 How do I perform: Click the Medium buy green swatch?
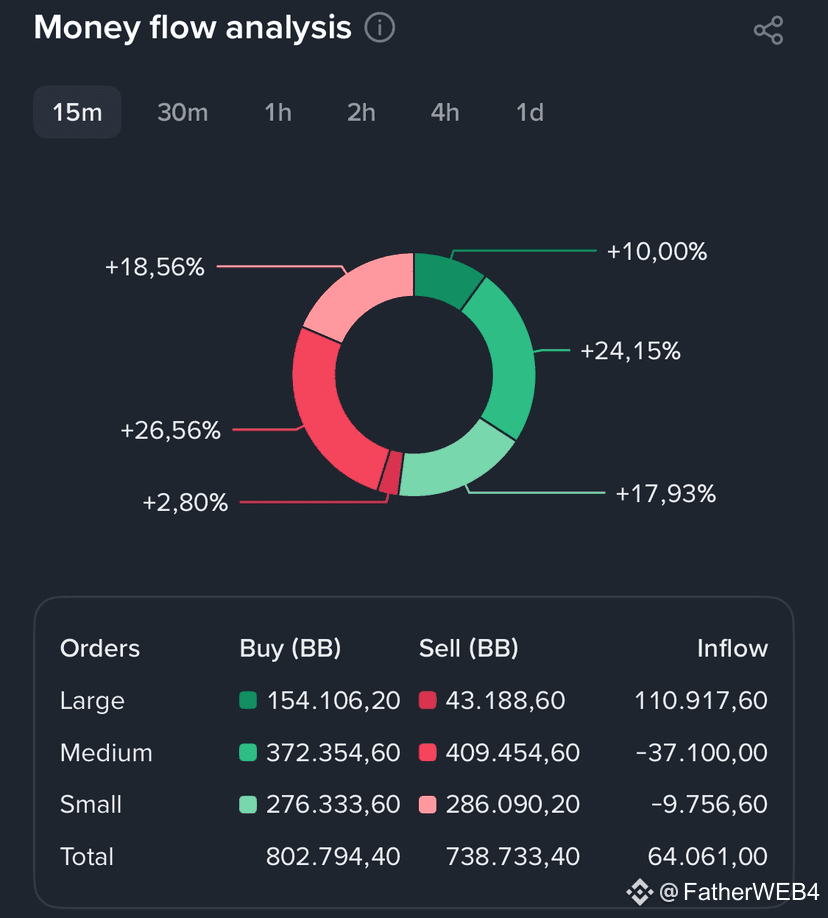[248, 753]
